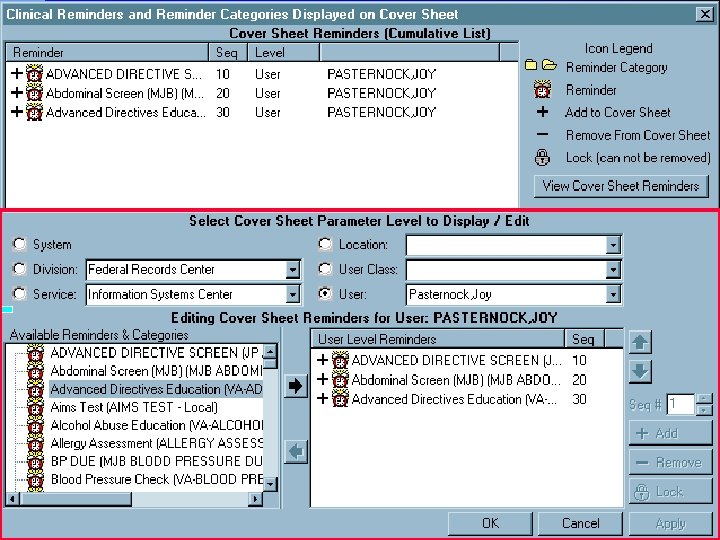Image resolution: width=720 pixels, height=540 pixels.
Task: Click Add to Cover Sheet plus icon in legend
Action: pos(542,112)
